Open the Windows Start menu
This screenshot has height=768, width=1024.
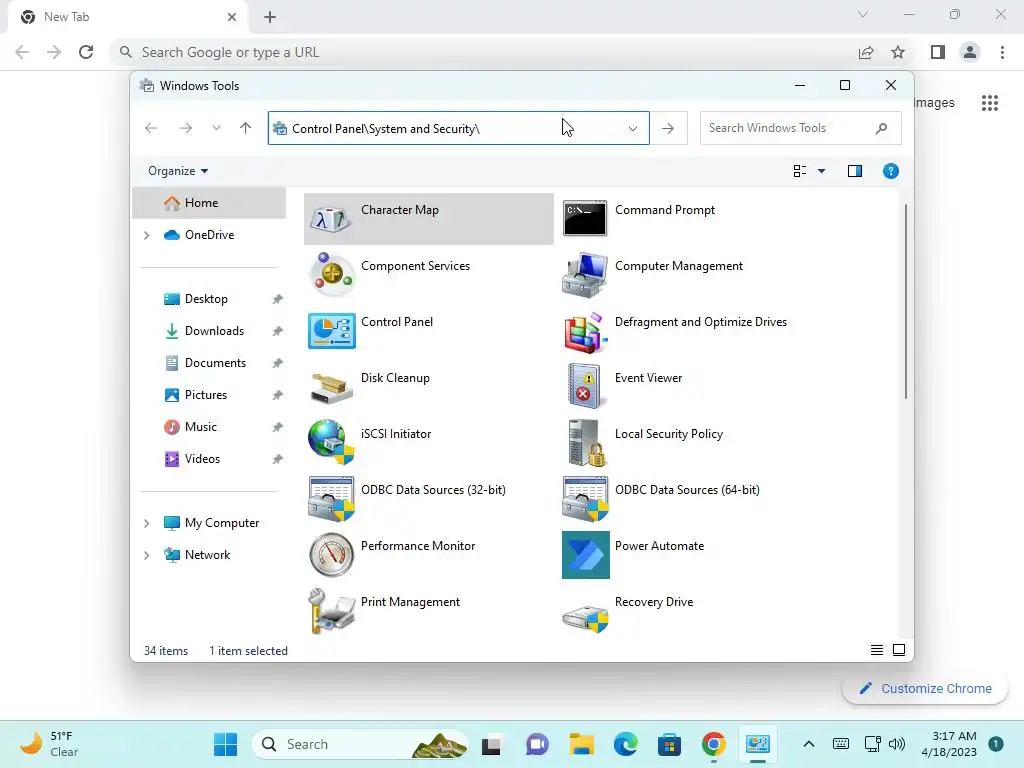click(226, 744)
